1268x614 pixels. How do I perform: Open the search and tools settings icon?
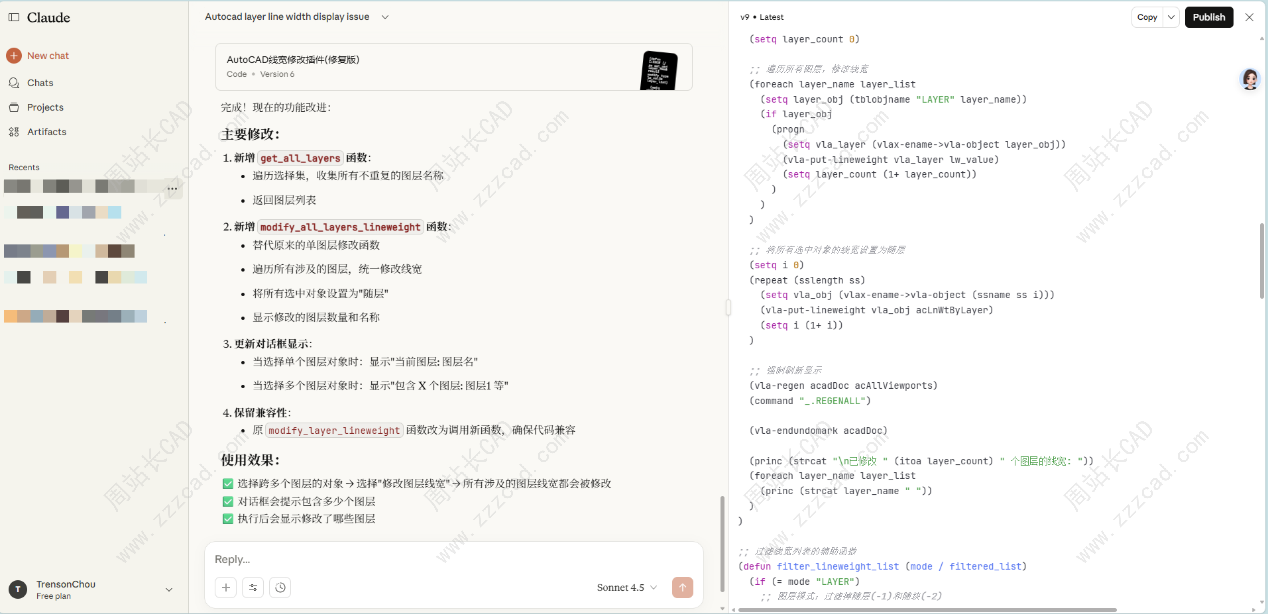pyautogui.click(x=253, y=588)
